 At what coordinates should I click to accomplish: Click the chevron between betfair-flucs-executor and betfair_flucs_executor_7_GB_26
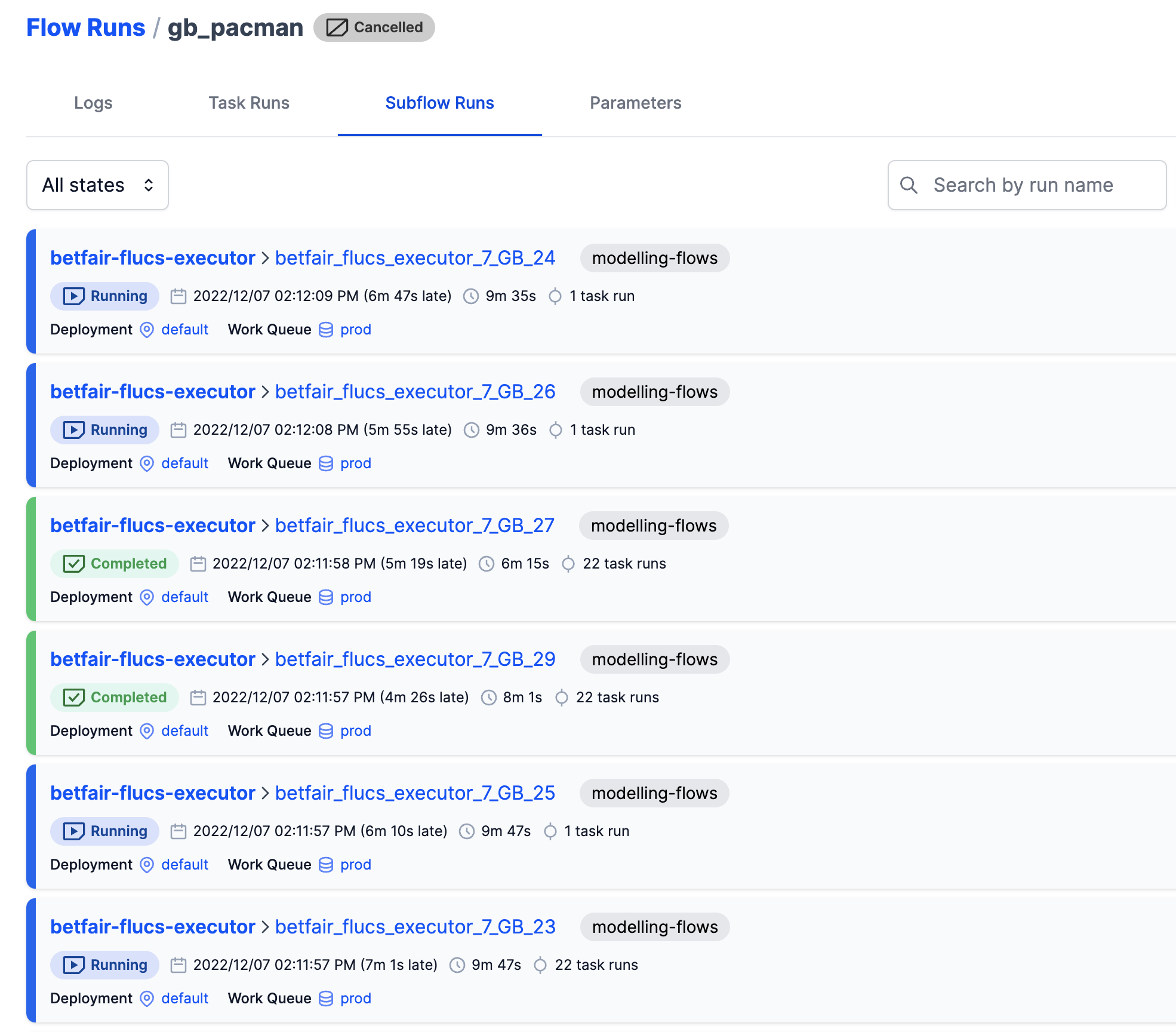tap(265, 392)
